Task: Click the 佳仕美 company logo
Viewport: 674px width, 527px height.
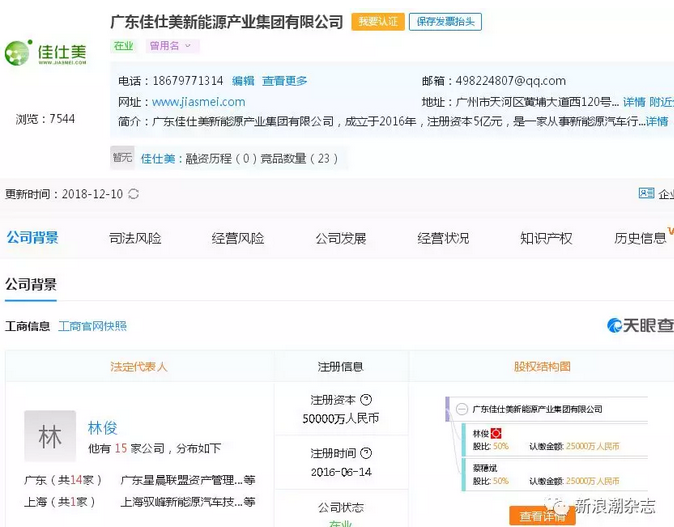Action: [x=46, y=52]
